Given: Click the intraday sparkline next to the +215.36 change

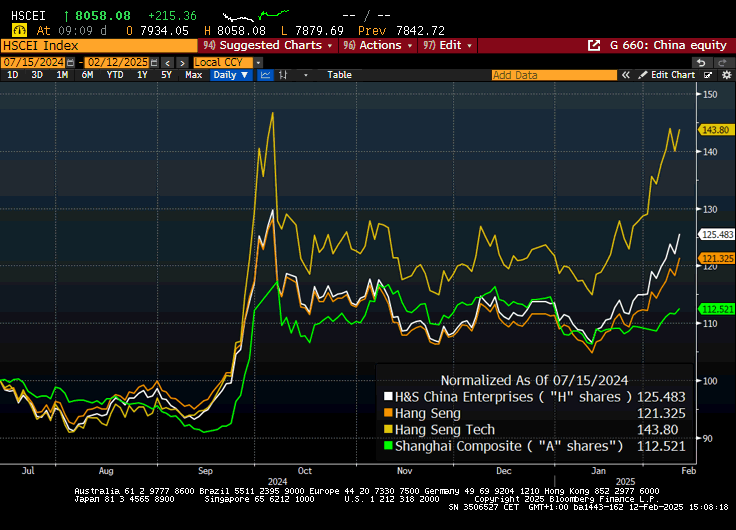Looking at the screenshot, I should 256,15.
